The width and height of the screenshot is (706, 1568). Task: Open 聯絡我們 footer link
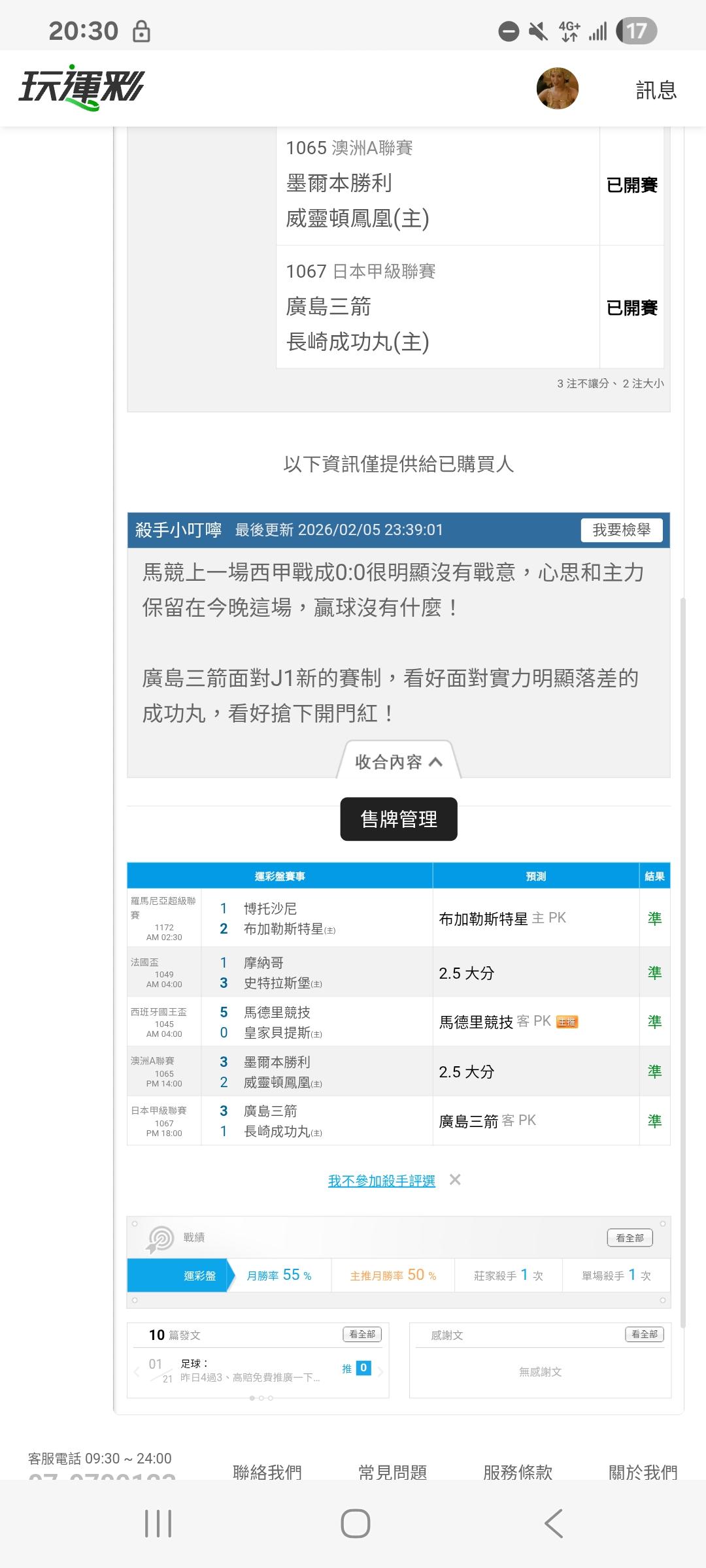pos(267,1472)
